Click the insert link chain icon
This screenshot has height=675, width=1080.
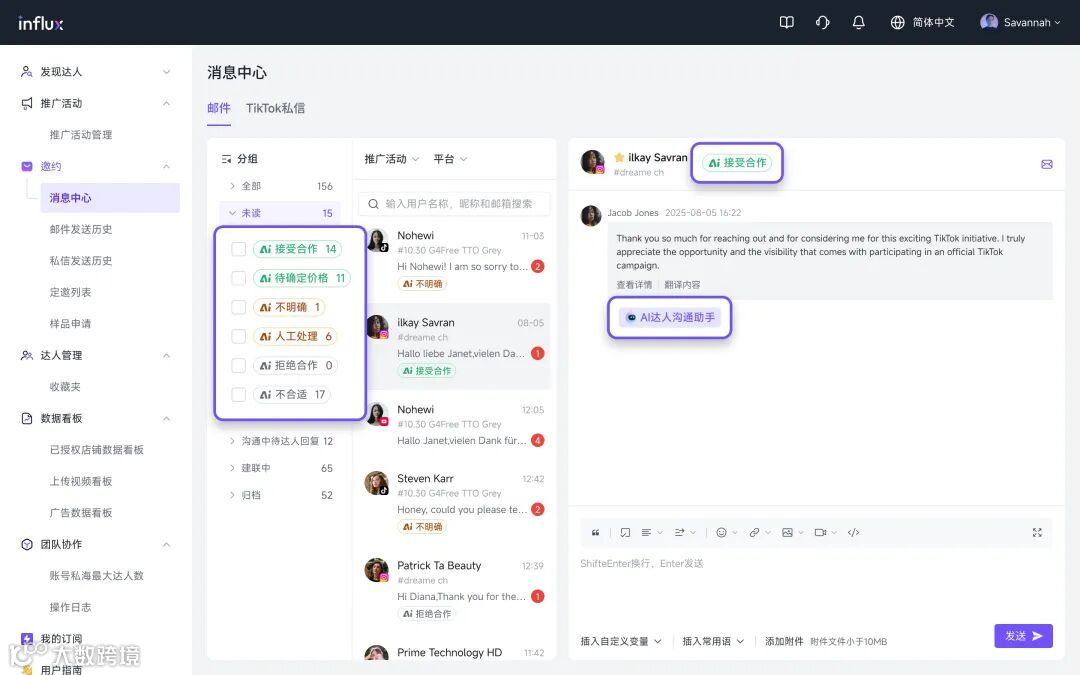pos(754,532)
